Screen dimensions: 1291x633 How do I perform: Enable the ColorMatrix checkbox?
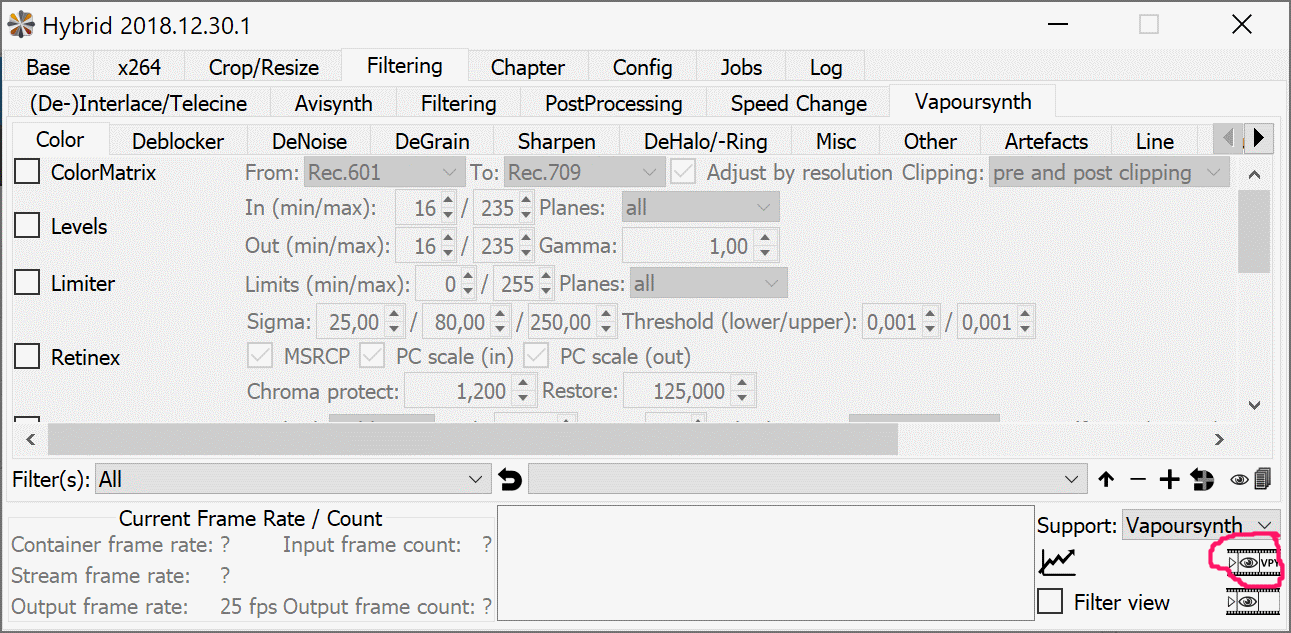click(x=27, y=173)
